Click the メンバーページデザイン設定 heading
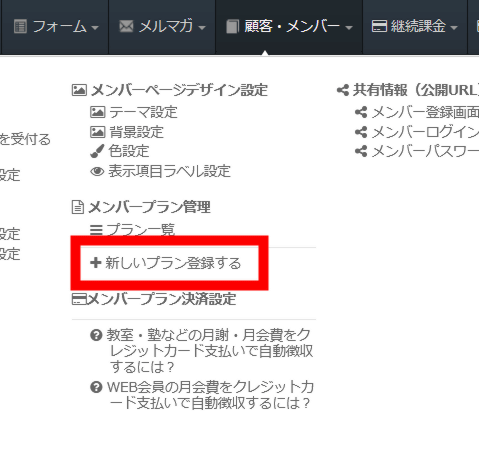Viewport: 479px width, 468px height. click(x=179, y=90)
